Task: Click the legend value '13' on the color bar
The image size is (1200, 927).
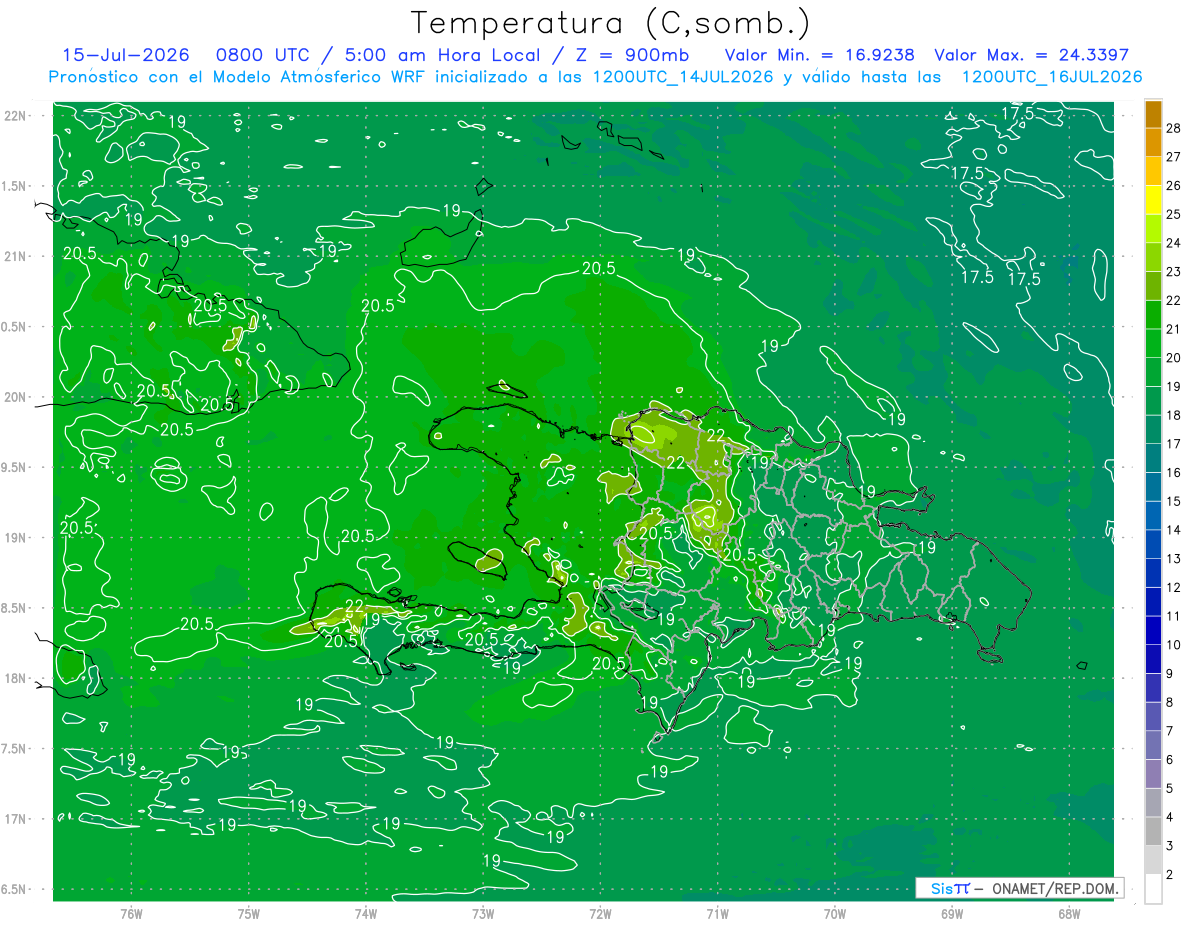Action: pyautogui.click(x=1175, y=559)
